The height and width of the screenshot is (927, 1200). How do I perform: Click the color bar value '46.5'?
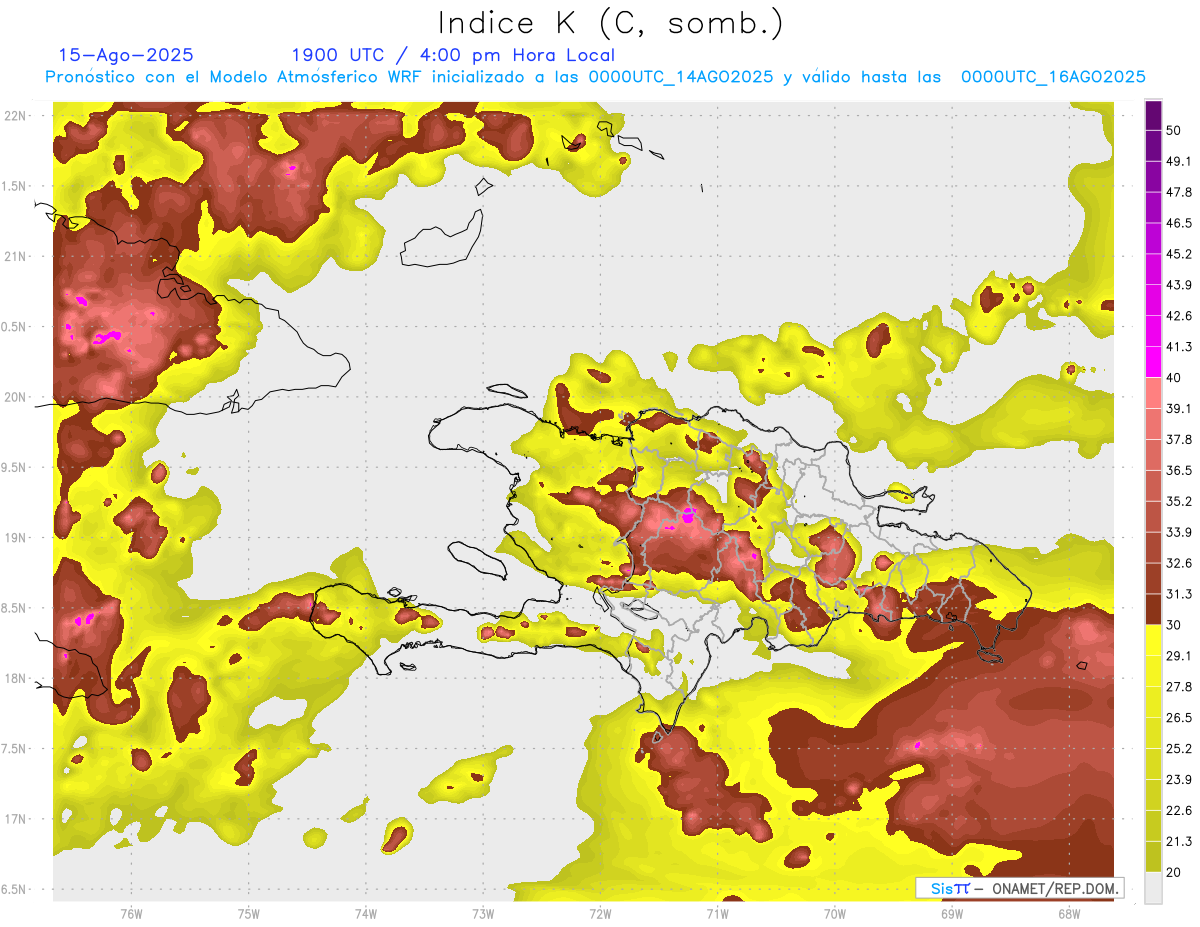[1179, 223]
